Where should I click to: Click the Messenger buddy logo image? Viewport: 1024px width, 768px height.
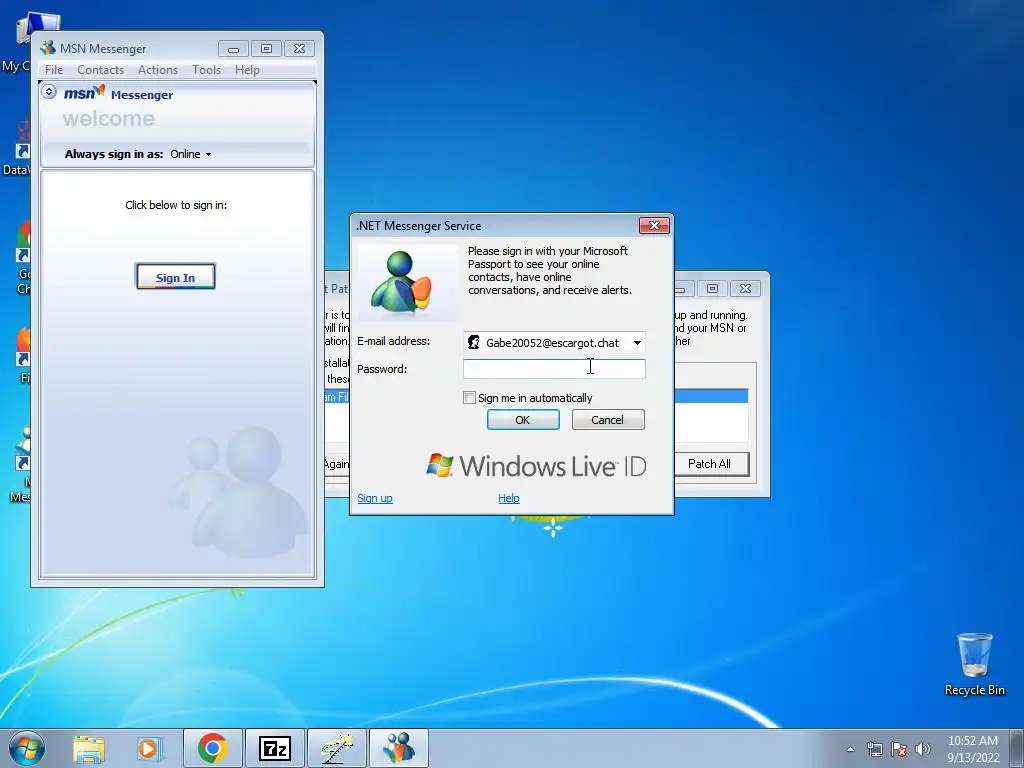click(407, 283)
